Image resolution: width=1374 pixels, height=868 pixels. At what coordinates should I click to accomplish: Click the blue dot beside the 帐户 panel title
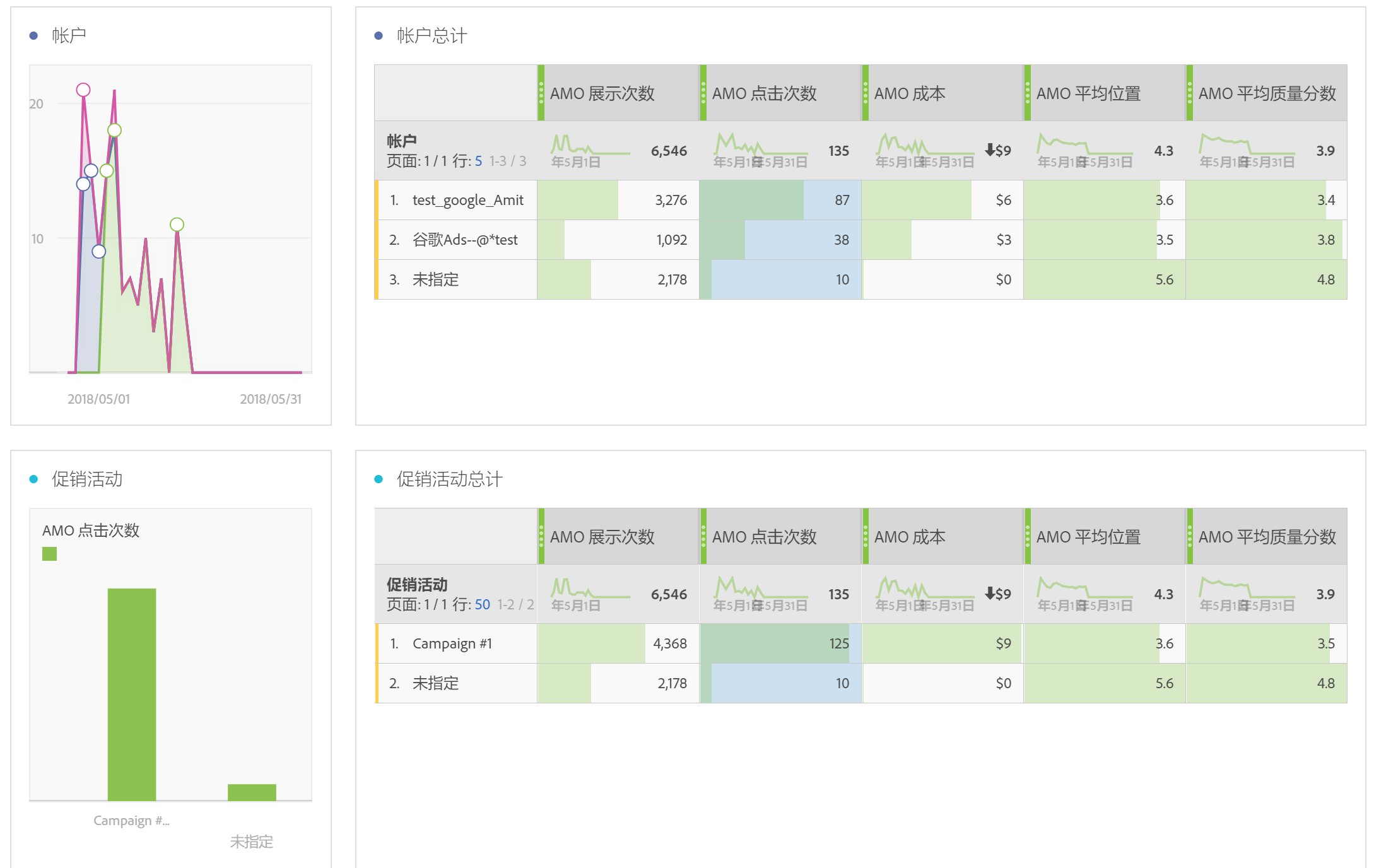pyautogui.click(x=33, y=36)
